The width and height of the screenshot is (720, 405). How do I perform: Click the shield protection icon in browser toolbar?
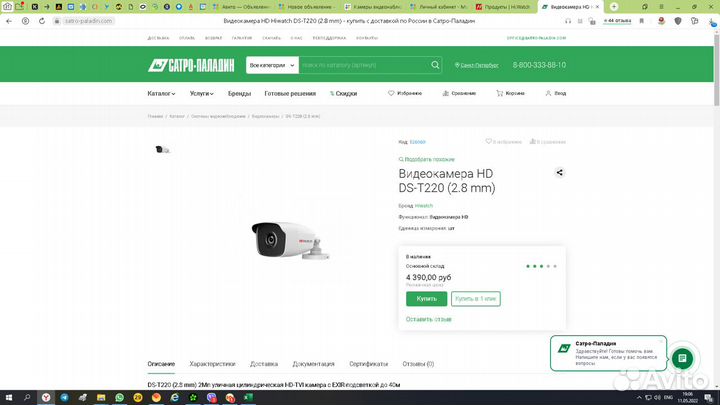pyautogui.click(x=678, y=21)
